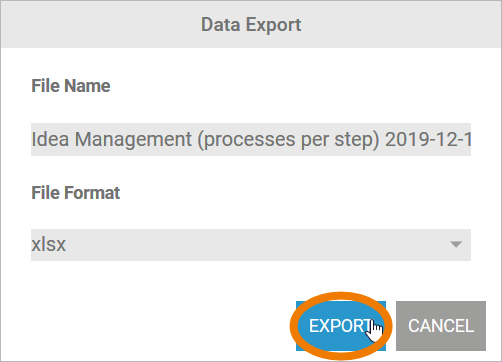
Task: Click the small down arrow beside xlsx
Action: coord(456,244)
